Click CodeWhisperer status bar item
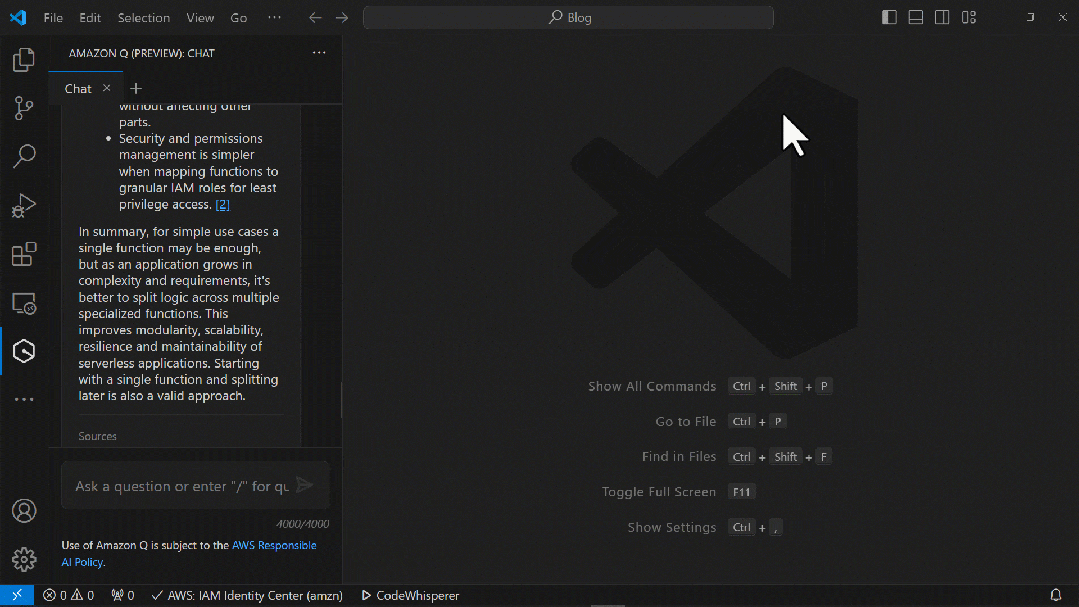 (410, 595)
